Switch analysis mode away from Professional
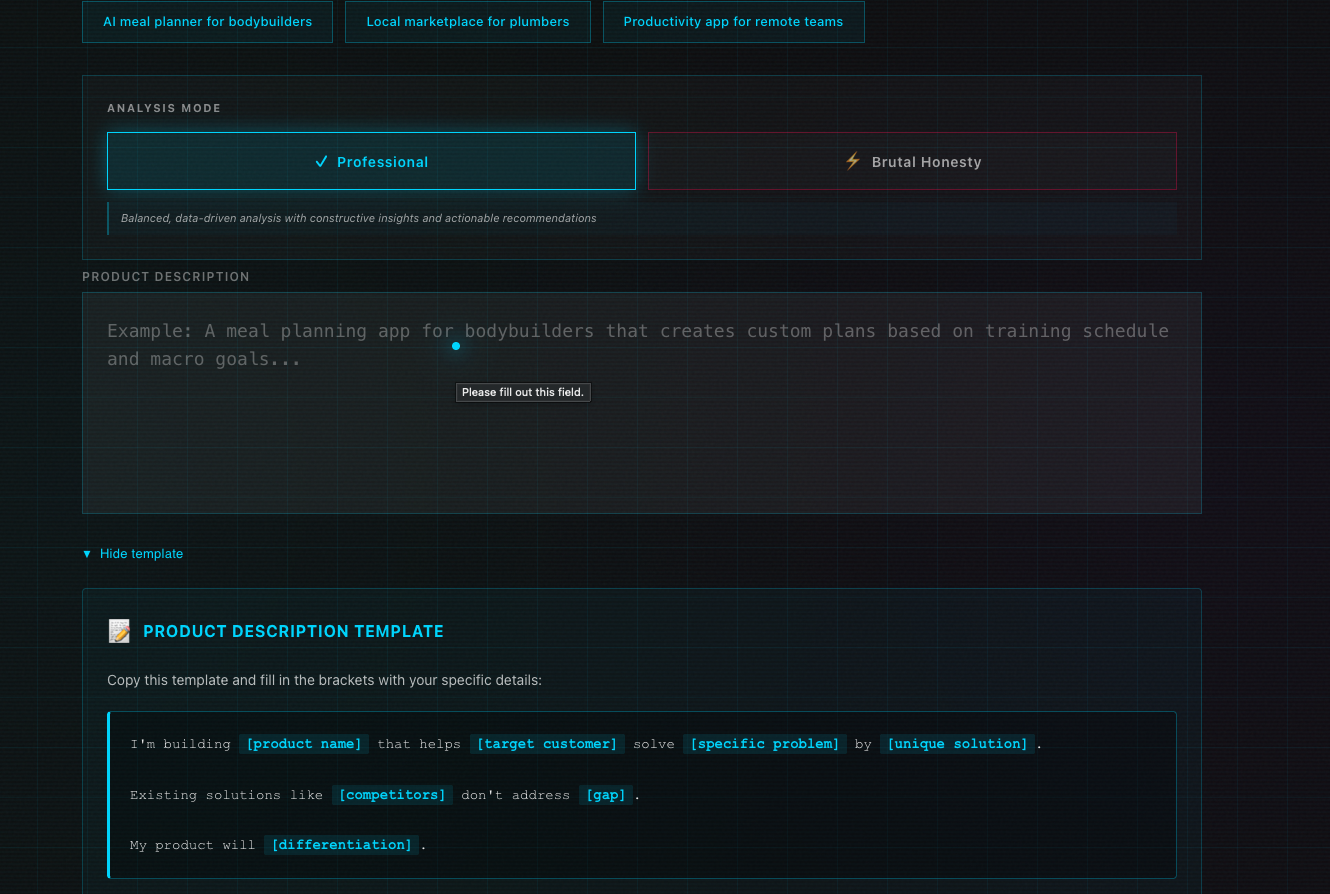The height and width of the screenshot is (894, 1330). [912, 161]
